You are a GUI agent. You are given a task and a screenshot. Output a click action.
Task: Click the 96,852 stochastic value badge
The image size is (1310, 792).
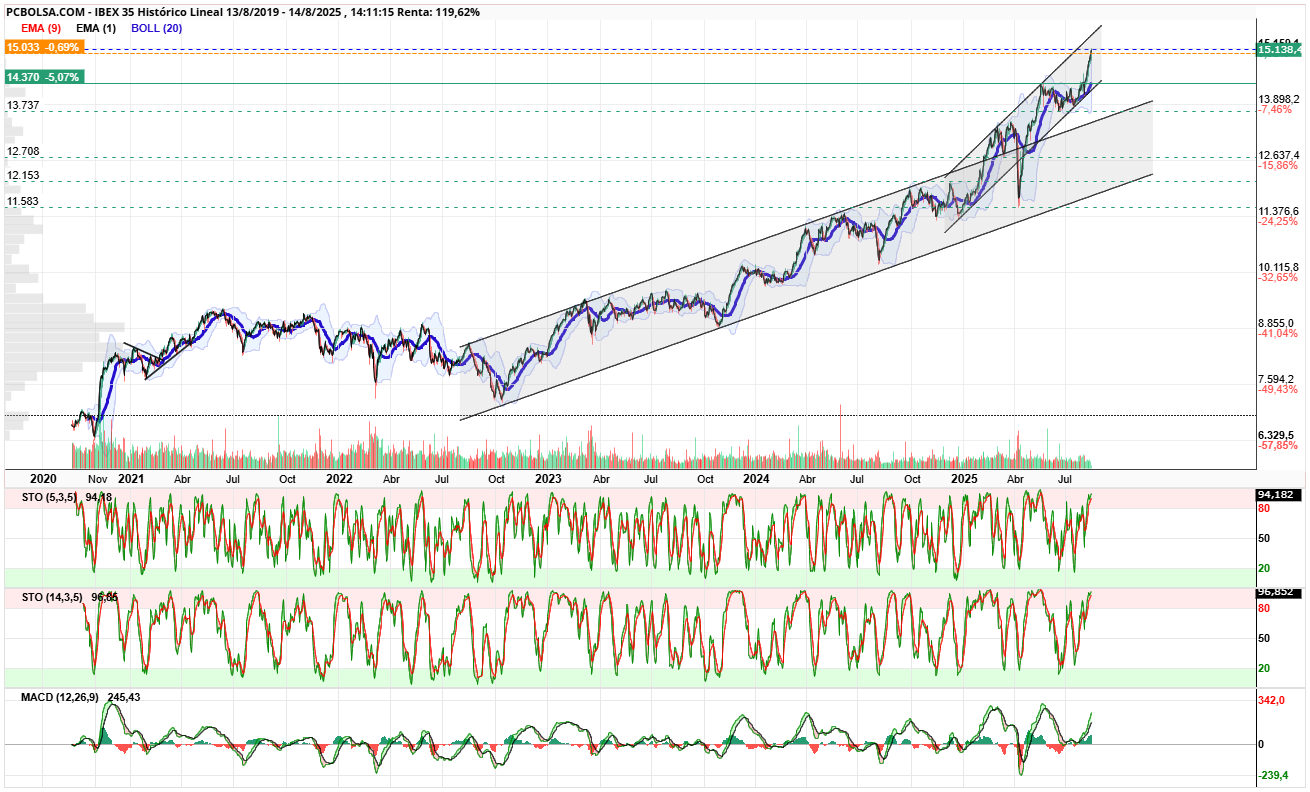(x=1277, y=592)
